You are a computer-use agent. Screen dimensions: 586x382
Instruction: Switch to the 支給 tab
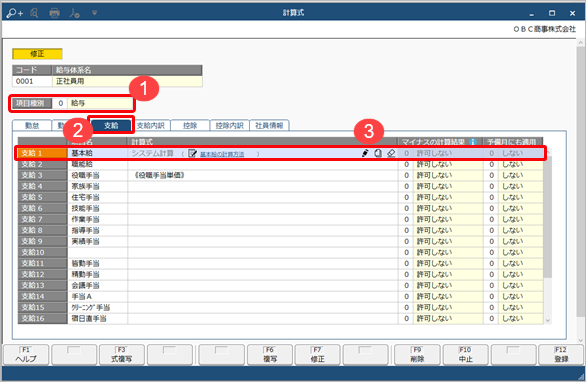click(x=111, y=126)
